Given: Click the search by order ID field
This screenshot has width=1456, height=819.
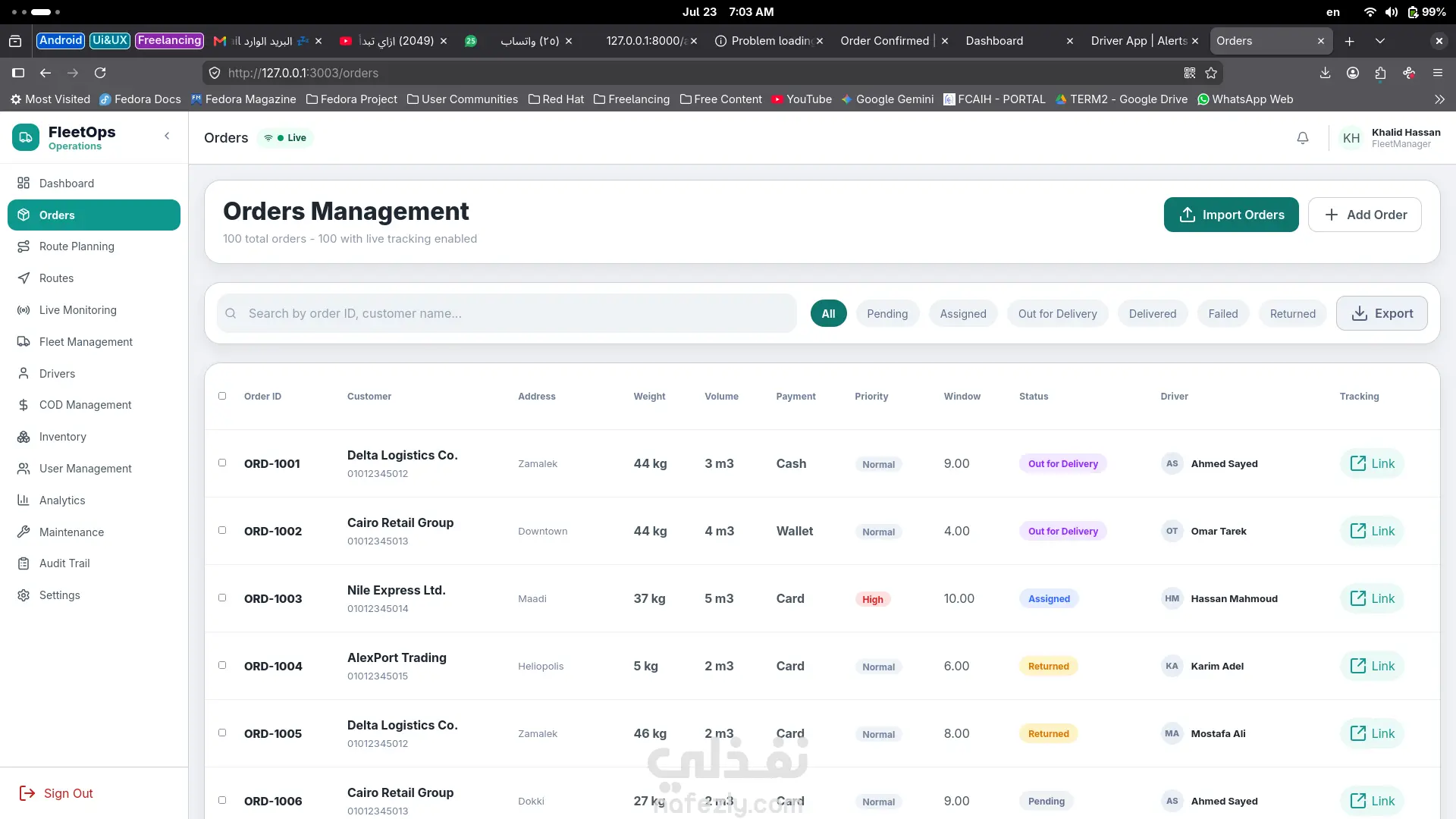Looking at the screenshot, I should (507, 313).
